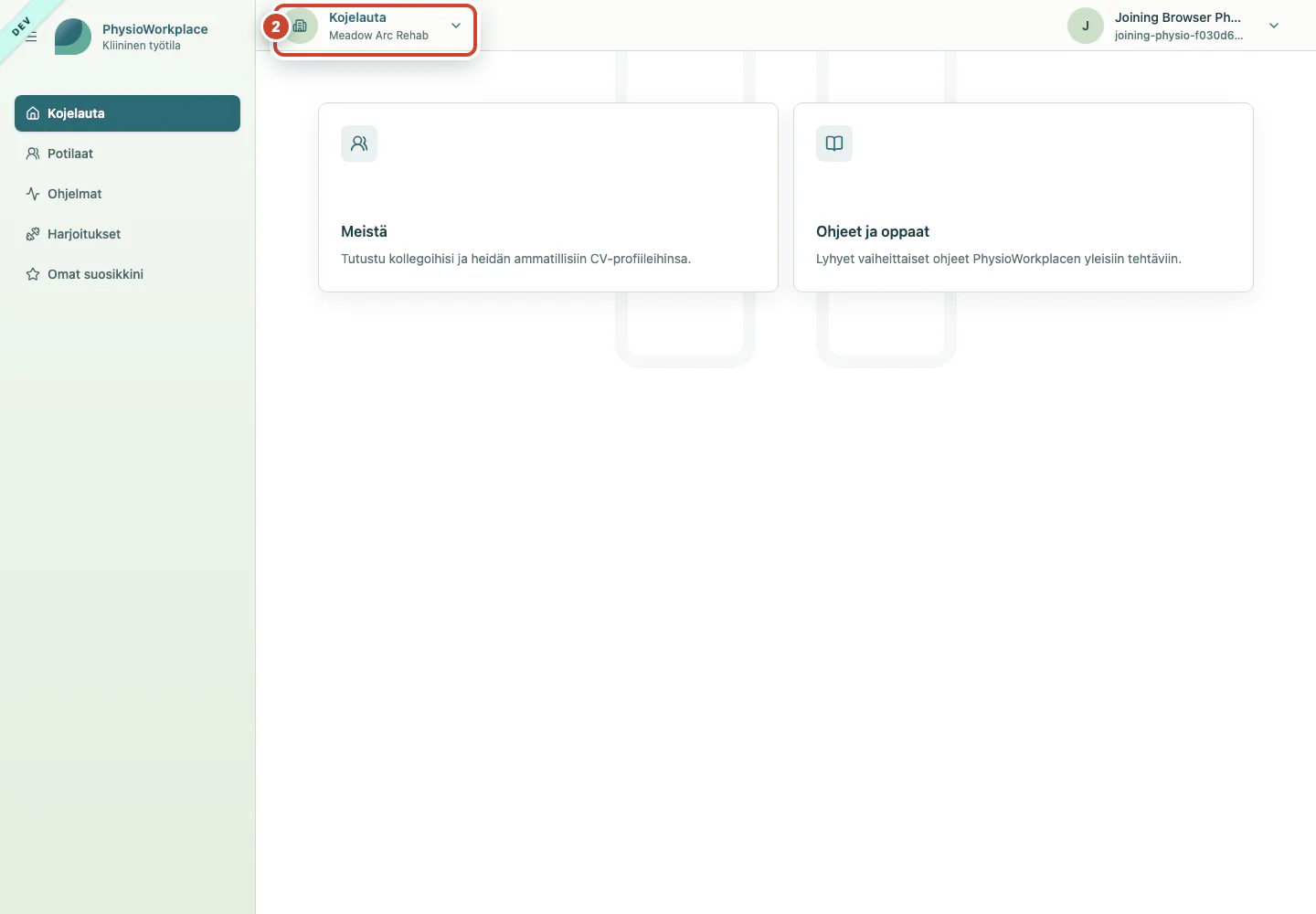1316x914 pixels.
Task: Click the Omat suosikkini star icon
Action: tap(33, 274)
